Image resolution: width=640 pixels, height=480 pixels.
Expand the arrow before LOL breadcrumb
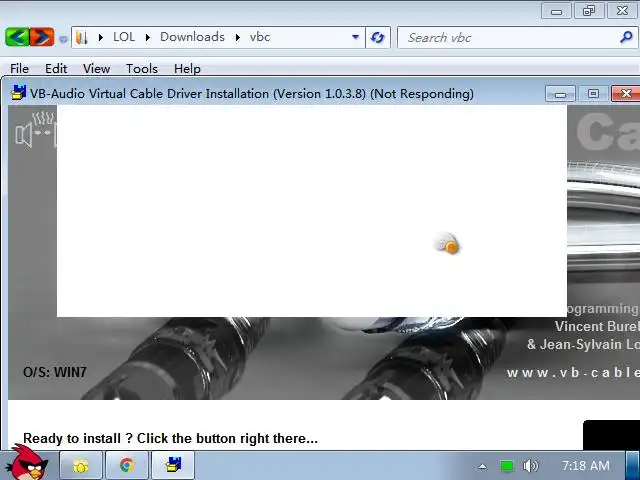point(101,38)
